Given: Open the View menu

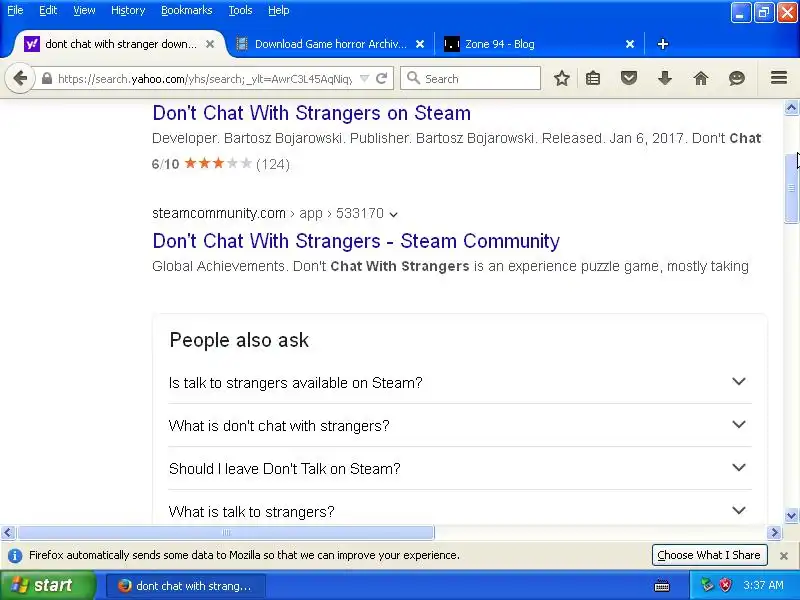Looking at the screenshot, I should 84,10.
